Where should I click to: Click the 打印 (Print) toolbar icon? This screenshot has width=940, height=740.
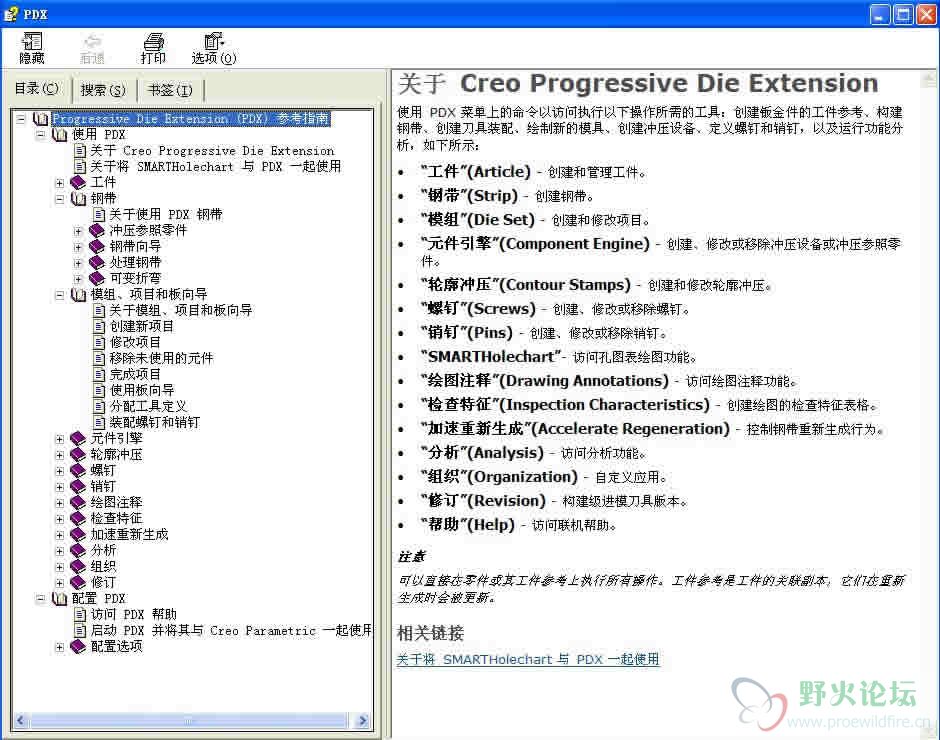153,48
